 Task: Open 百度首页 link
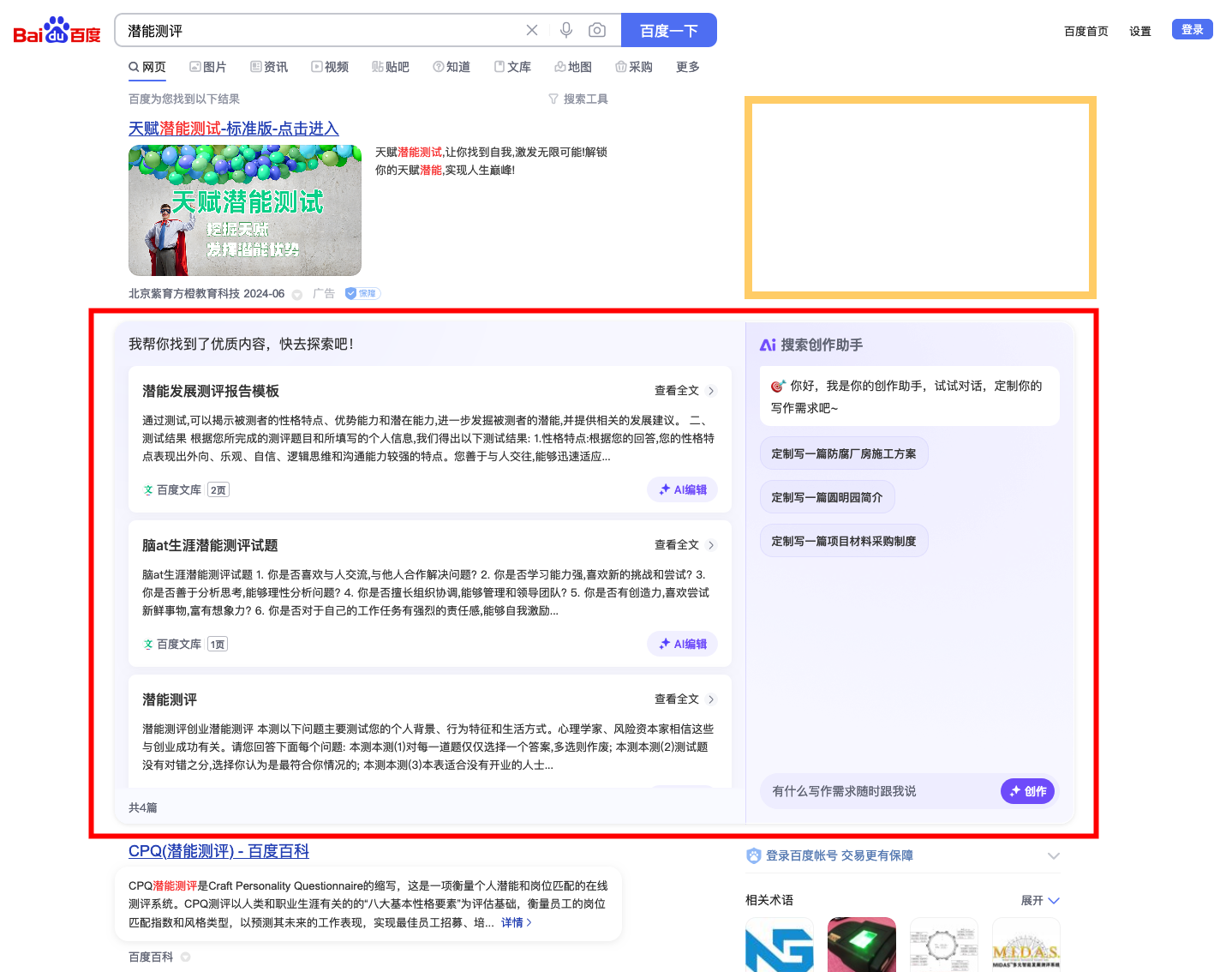pos(1085,31)
